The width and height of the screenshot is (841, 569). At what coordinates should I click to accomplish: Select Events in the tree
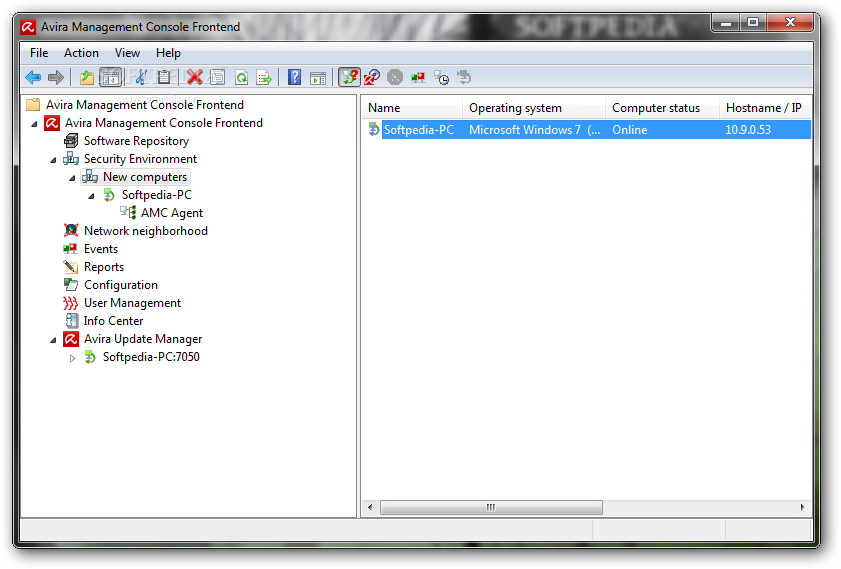[x=101, y=249]
